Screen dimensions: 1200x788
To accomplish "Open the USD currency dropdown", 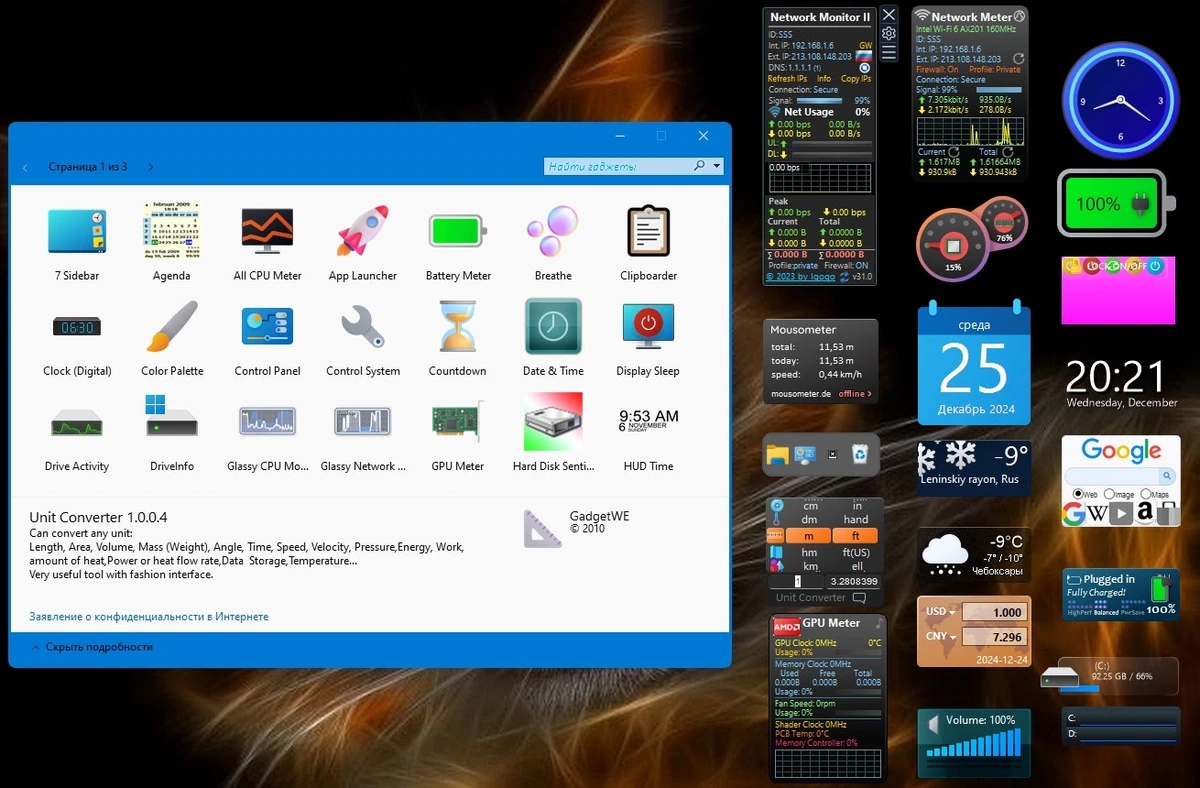I will 941,612.
